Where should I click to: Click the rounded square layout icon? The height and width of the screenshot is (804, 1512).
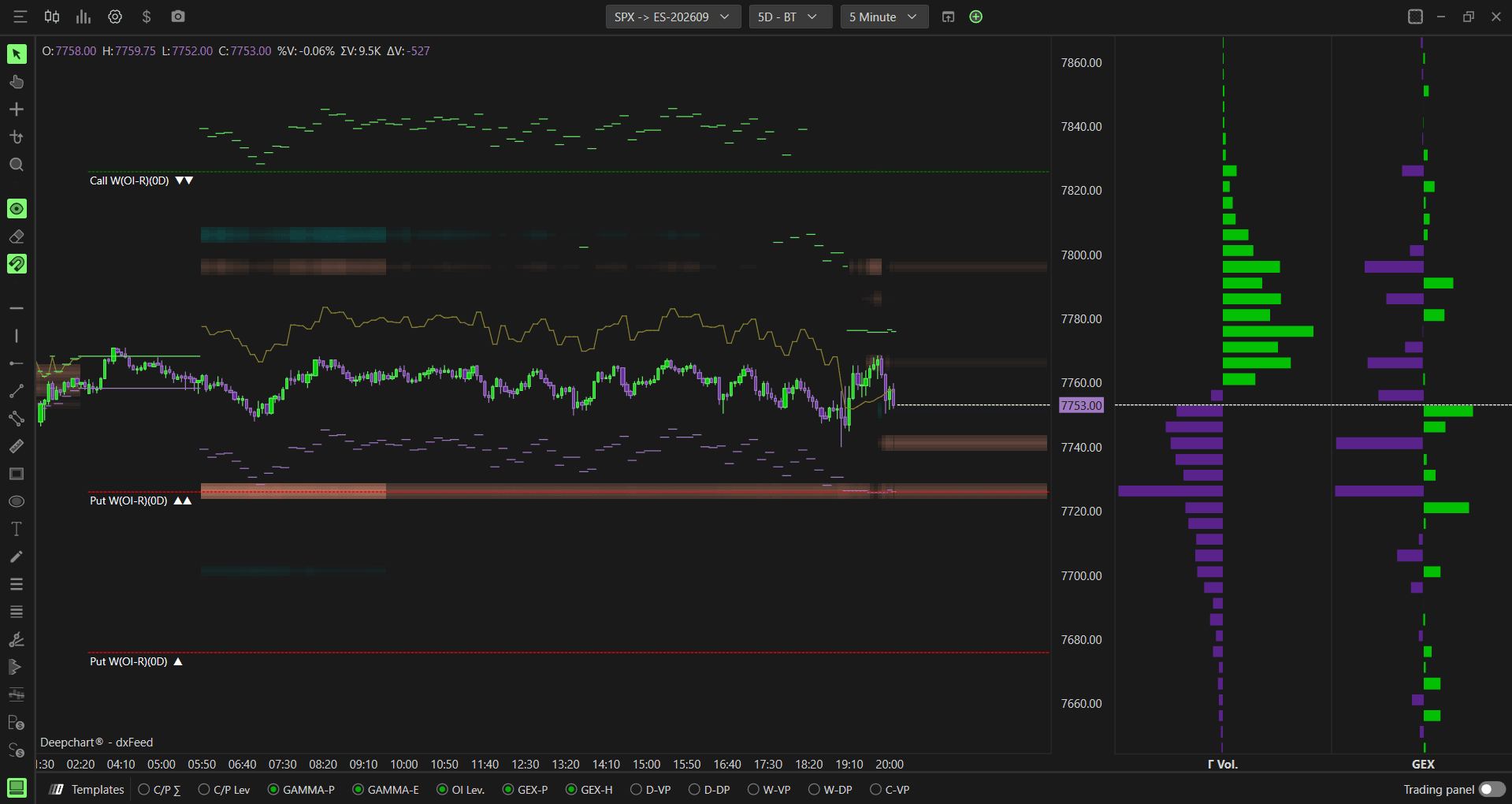tap(1415, 17)
